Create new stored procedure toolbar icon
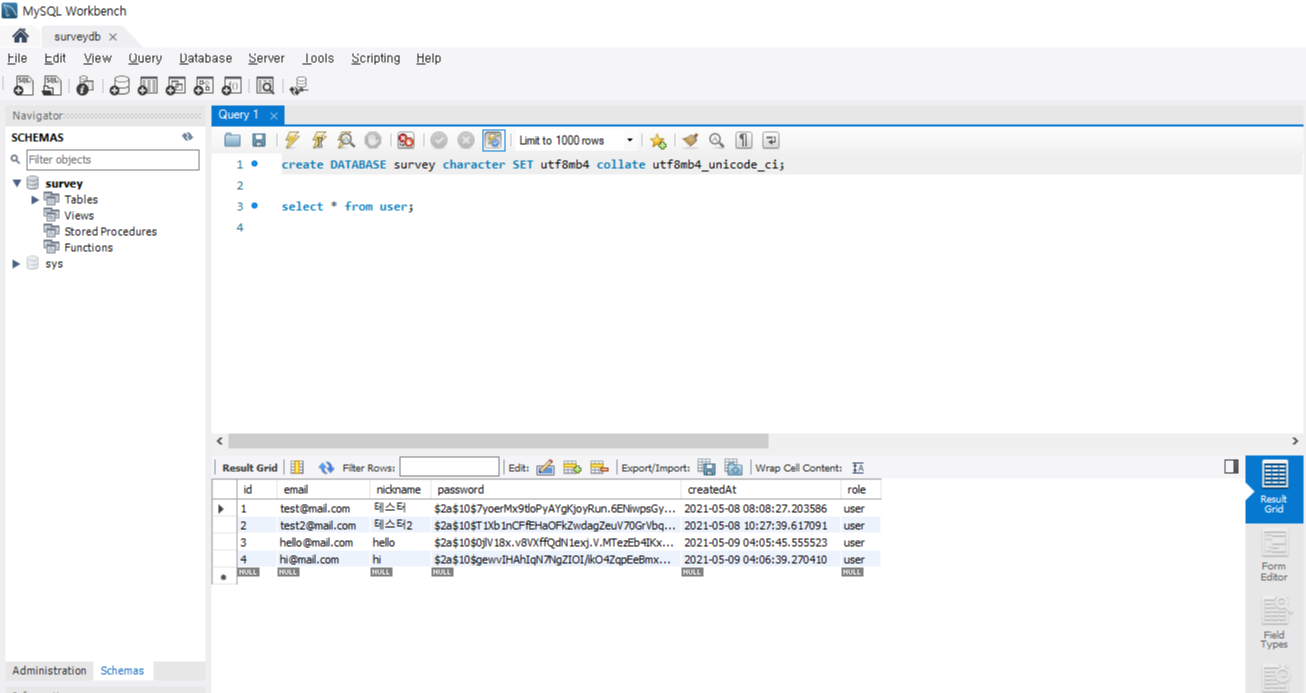The image size is (1306, 693). point(204,86)
